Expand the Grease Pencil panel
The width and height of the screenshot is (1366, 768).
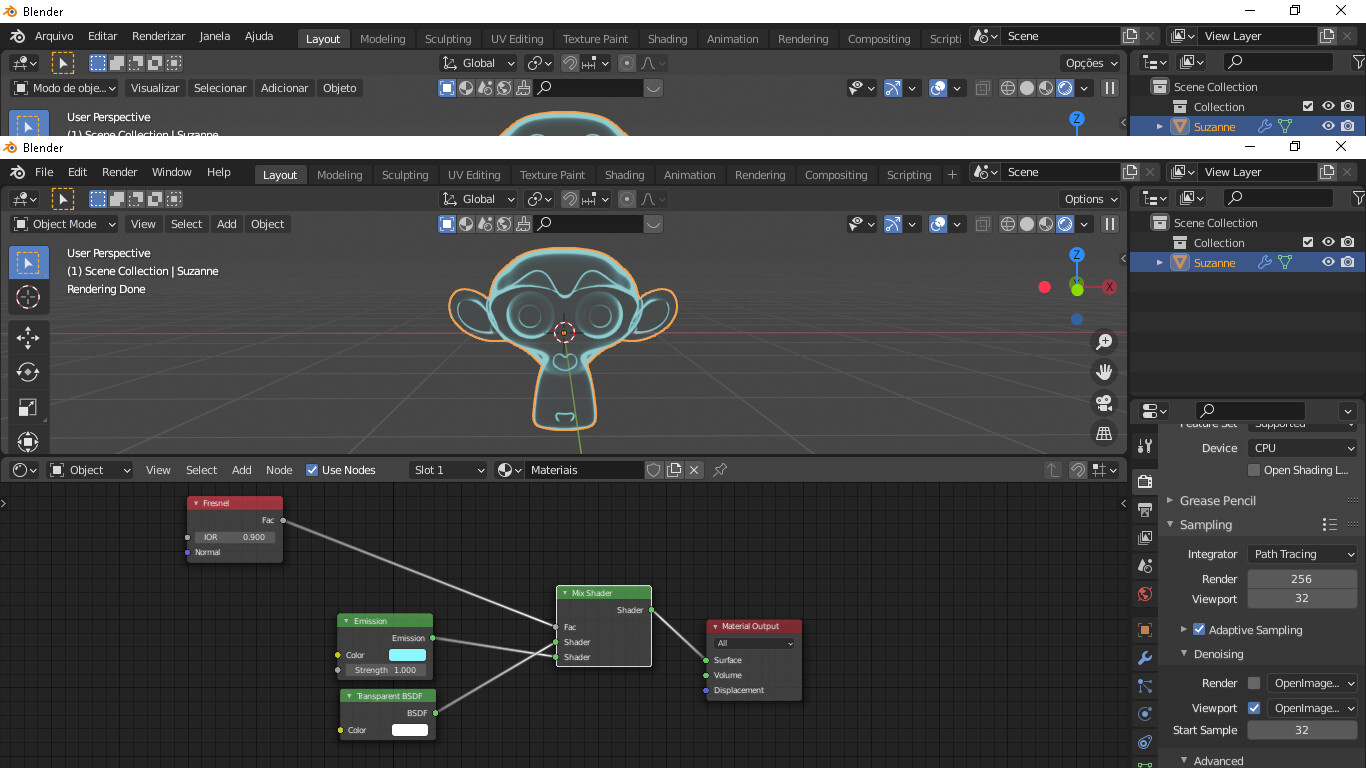(1170, 501)
